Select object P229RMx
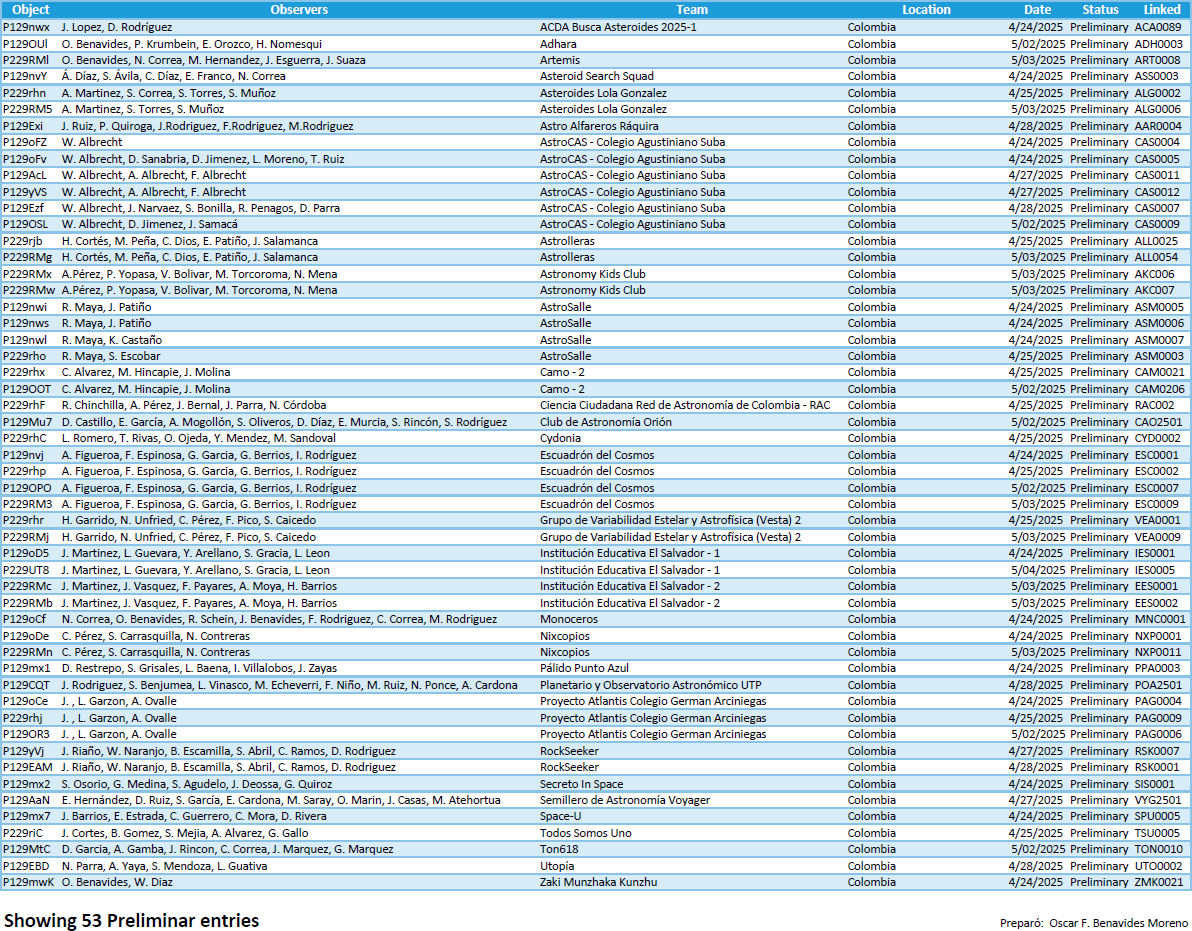This screenshot has height=931, width=1192. coord(27,274)
